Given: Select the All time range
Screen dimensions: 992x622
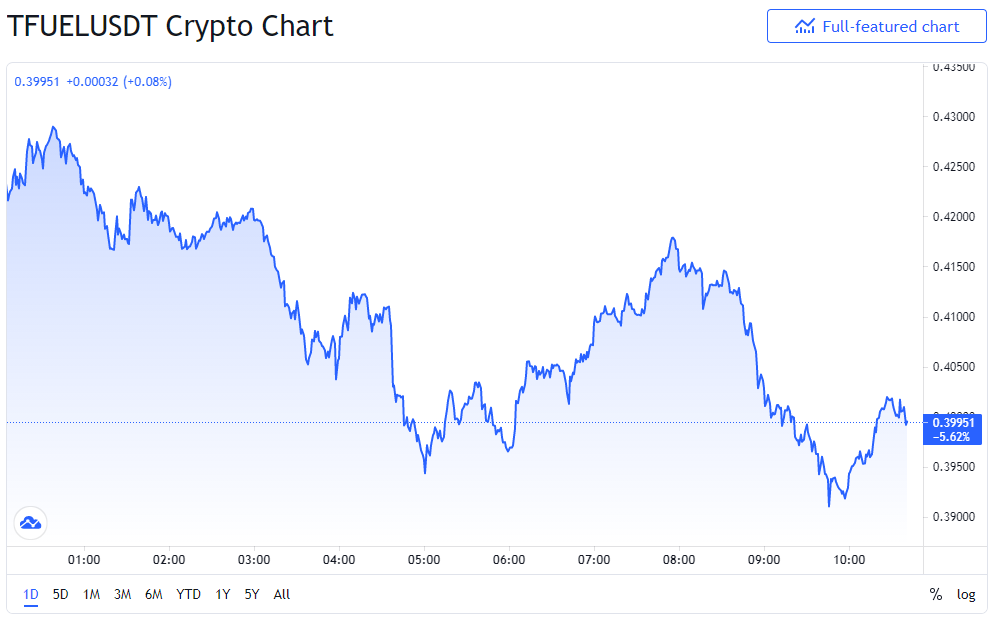Looking at the screenshot, I should tap(282, 594).
